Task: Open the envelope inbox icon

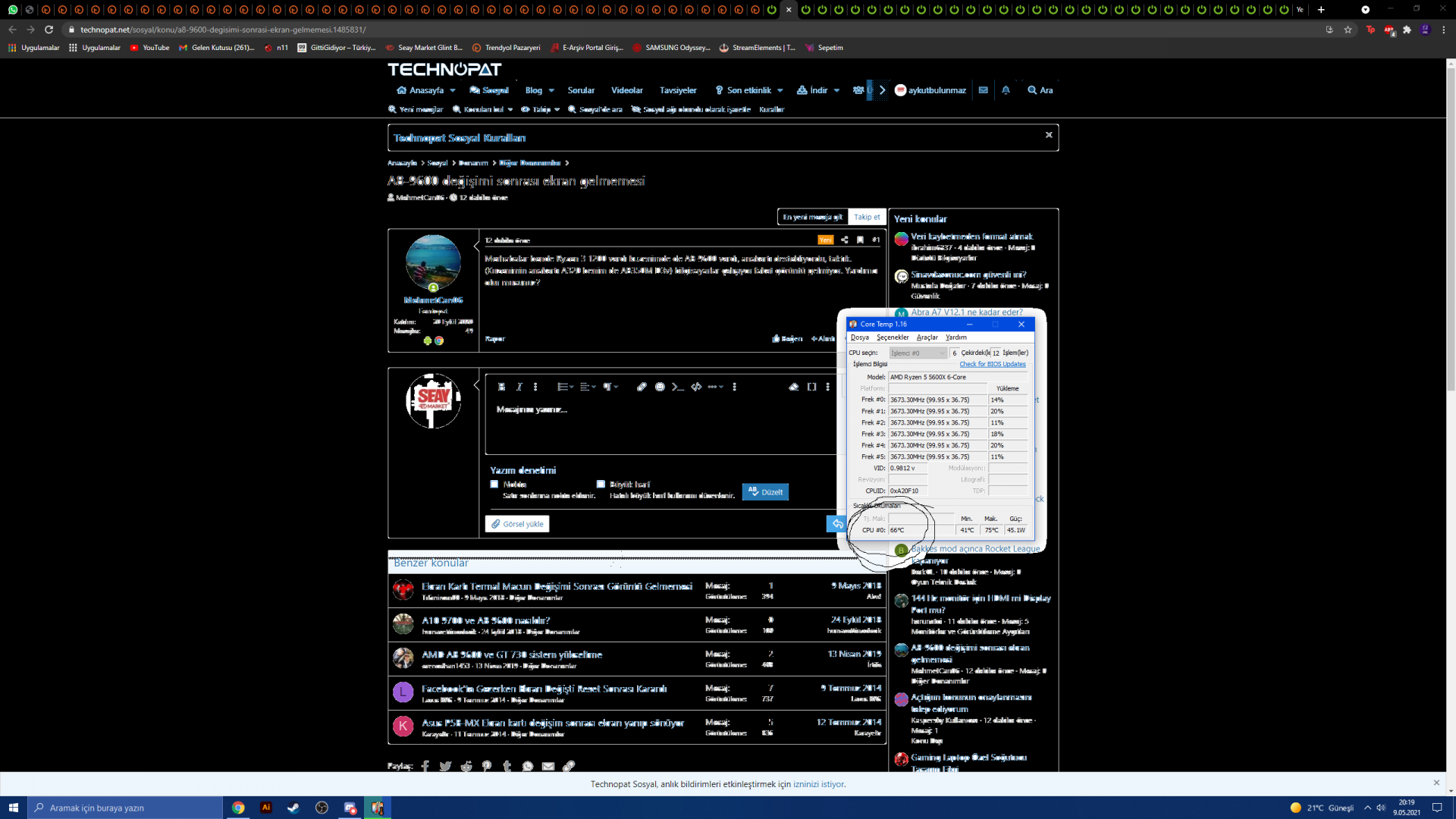Action: 983,90
